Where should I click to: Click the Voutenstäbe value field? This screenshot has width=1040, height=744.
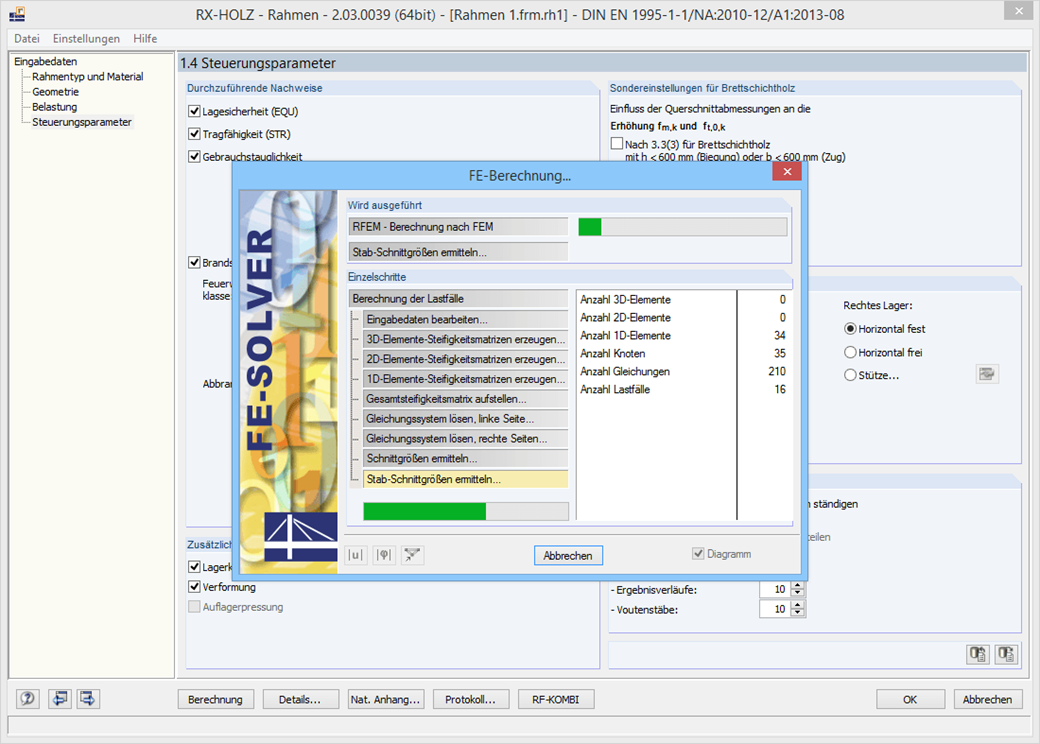pos(775,609)
